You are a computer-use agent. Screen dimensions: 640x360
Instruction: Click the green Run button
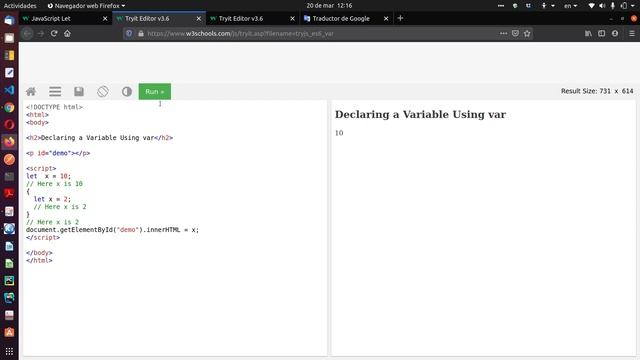(x=155, y=91)
